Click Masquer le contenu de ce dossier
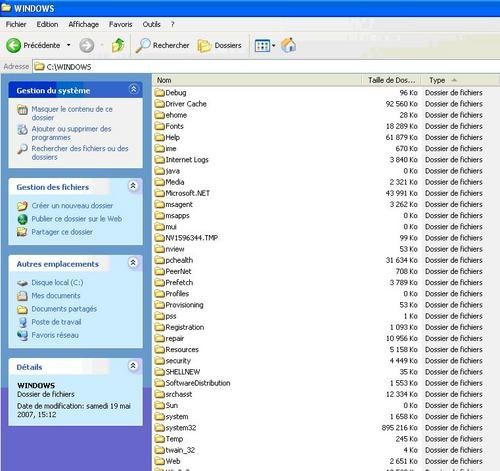The width and height of the screenshot is (500, 471). click(x=72, y=113)
